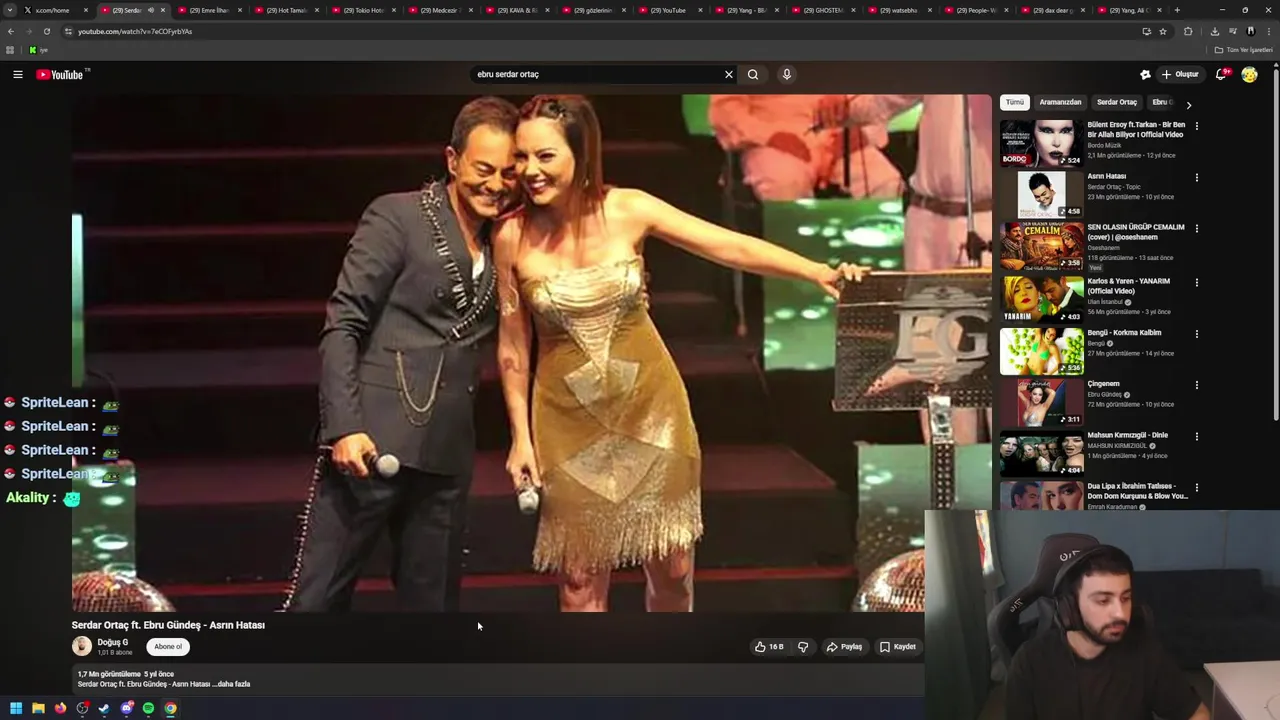Open options for Dua Lipa x İbrahim Tatlıses video
Viewport: 1280px width, 720px height.
tap(1196, 487)
